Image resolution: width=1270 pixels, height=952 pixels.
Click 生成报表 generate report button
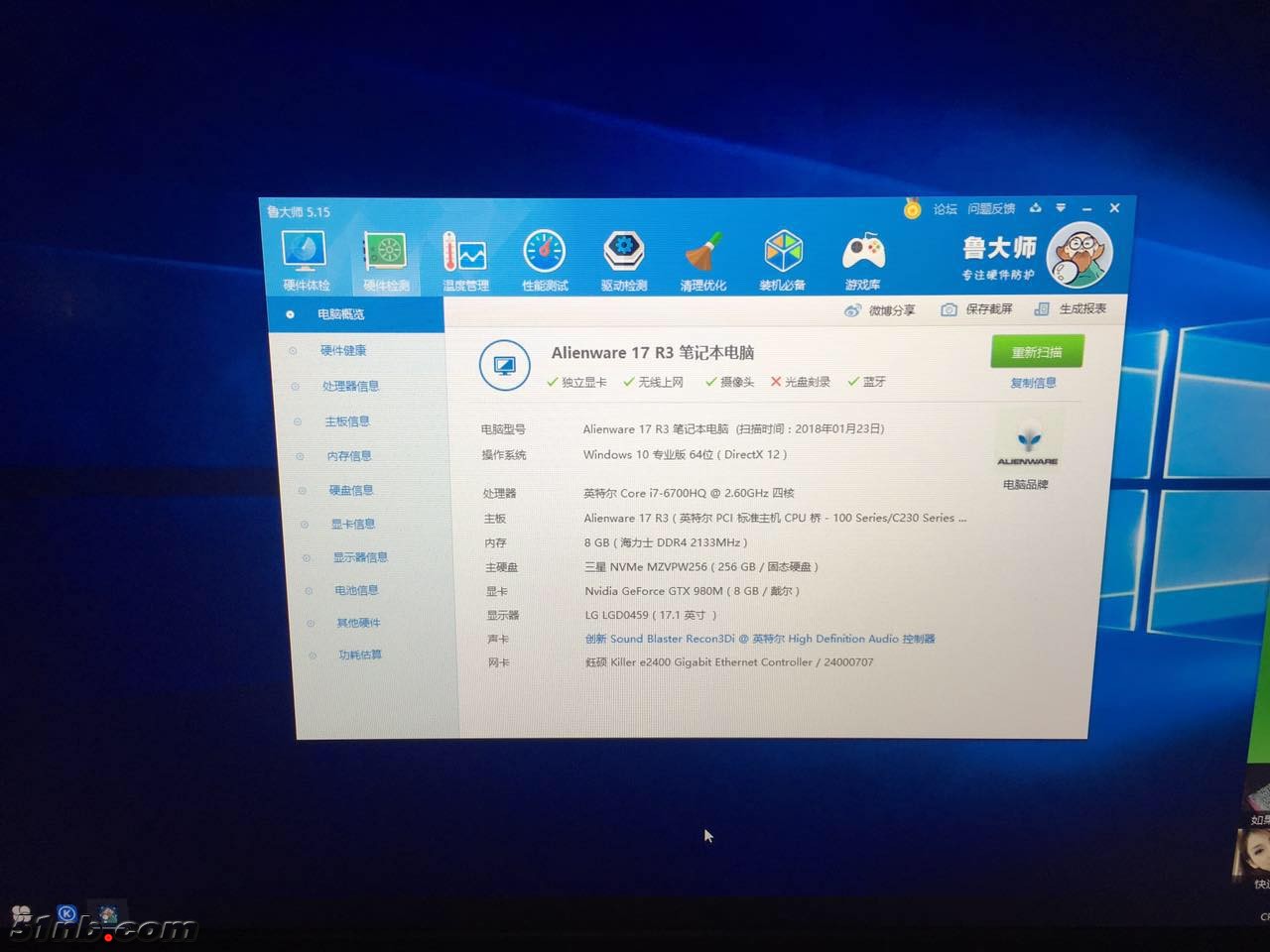pos(1071,308)
